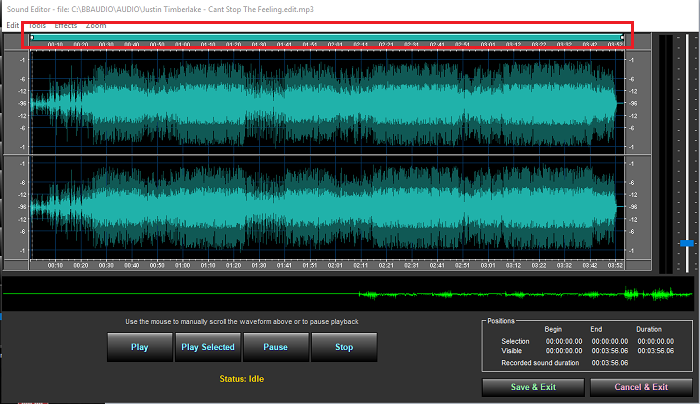Stop playback with the Stop button
This screenshot has height=404, width=700.
[344, 347]
